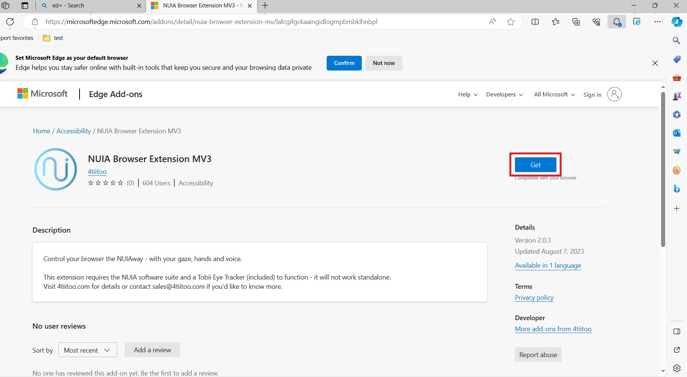Click the Microsoft logo
This screenshot has width=687, height=377.
coord(42,94)
